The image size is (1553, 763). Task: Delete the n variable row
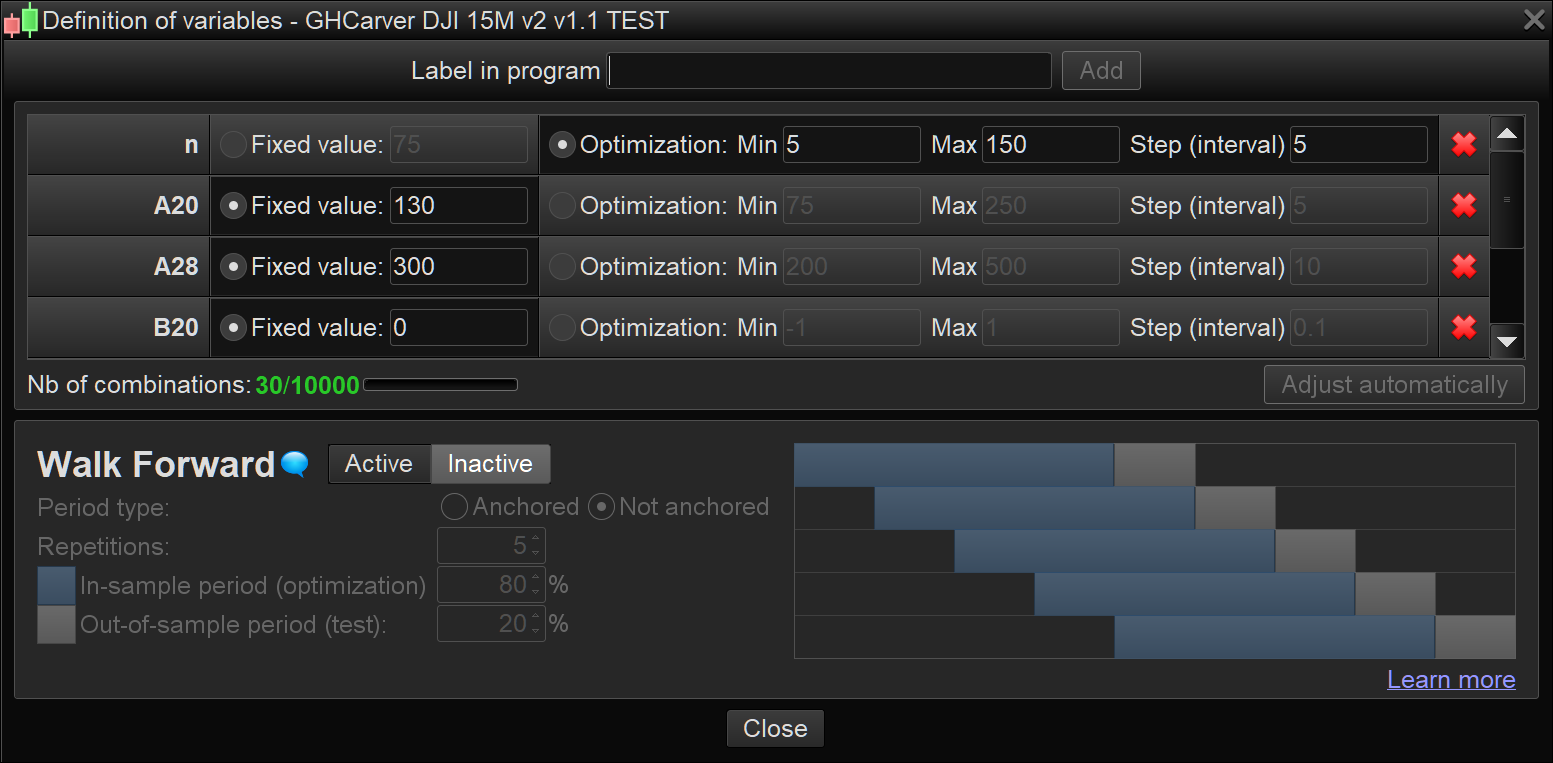1464,145
